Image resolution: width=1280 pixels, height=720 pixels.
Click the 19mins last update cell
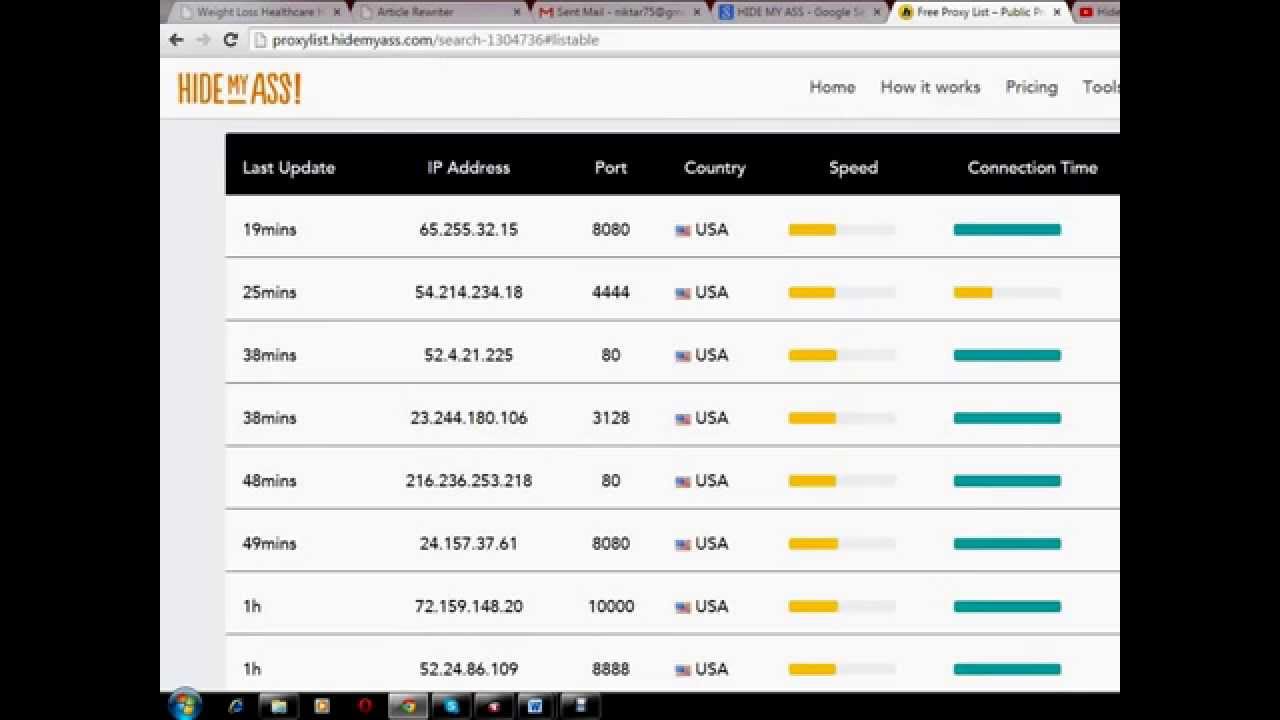pyautogui.click(x=270, y=229)
